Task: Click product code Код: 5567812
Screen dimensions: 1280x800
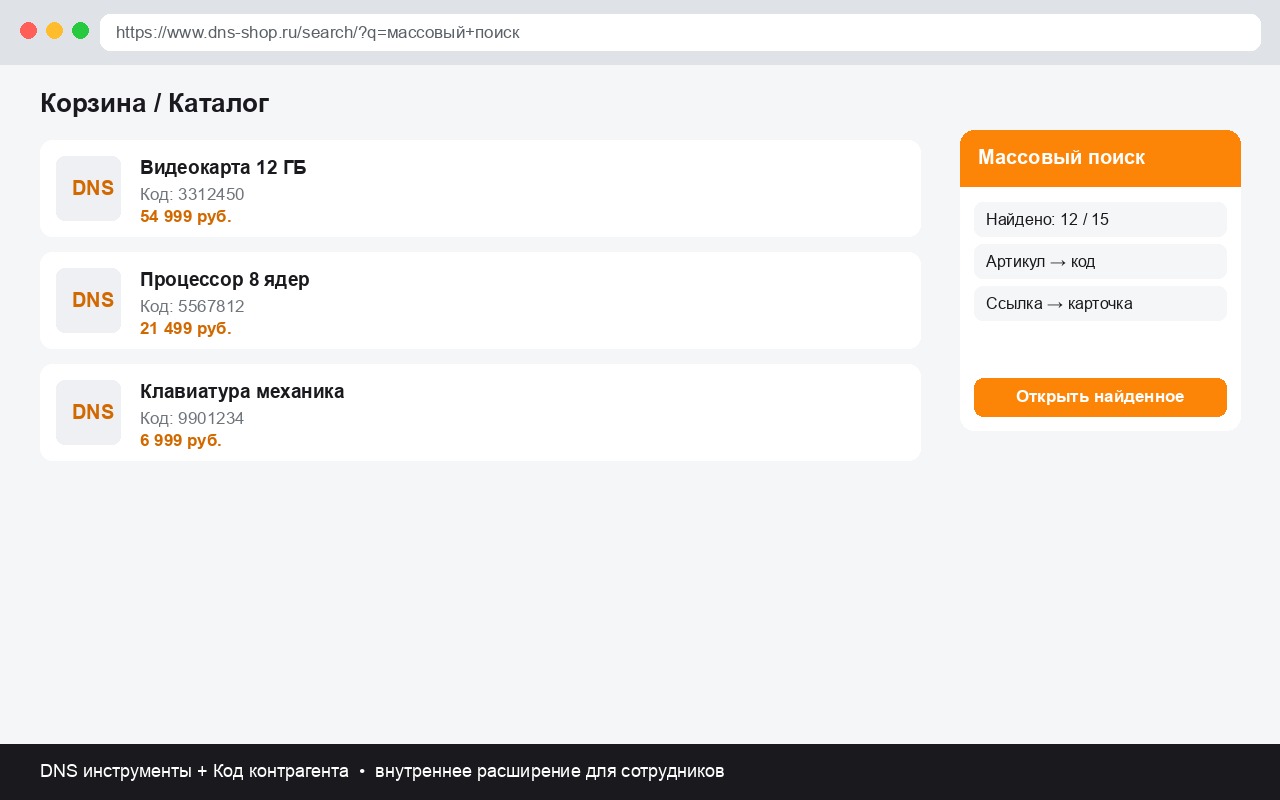Action: [x=192, y=306]
